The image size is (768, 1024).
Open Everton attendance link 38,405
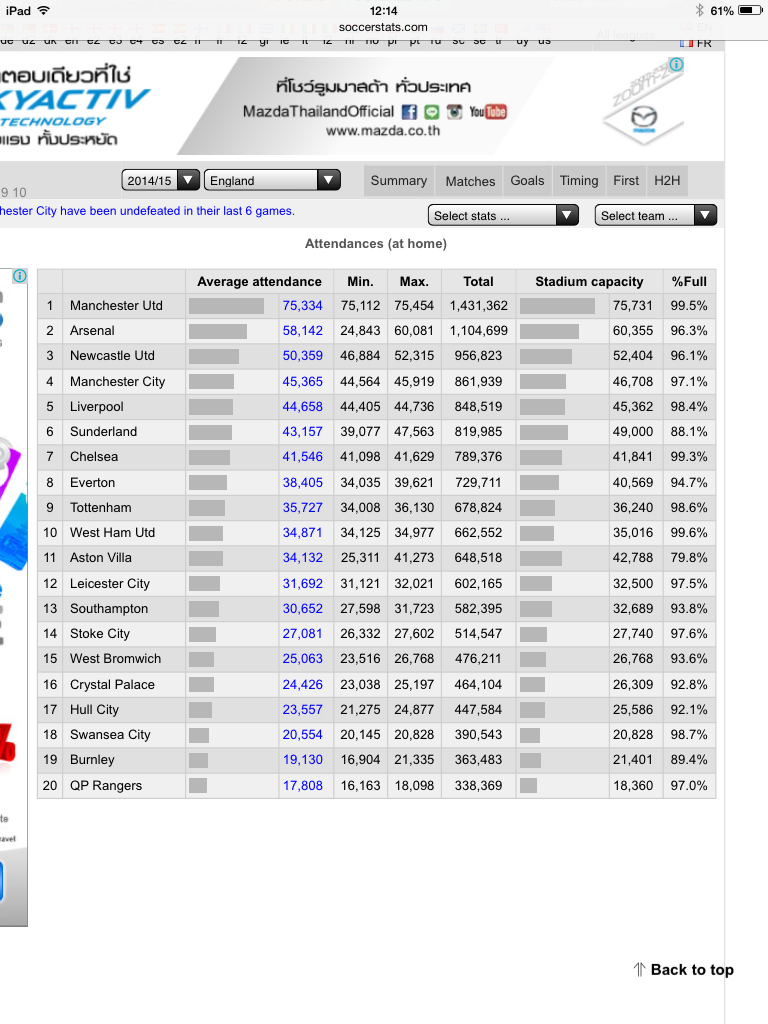coord(302,483)
